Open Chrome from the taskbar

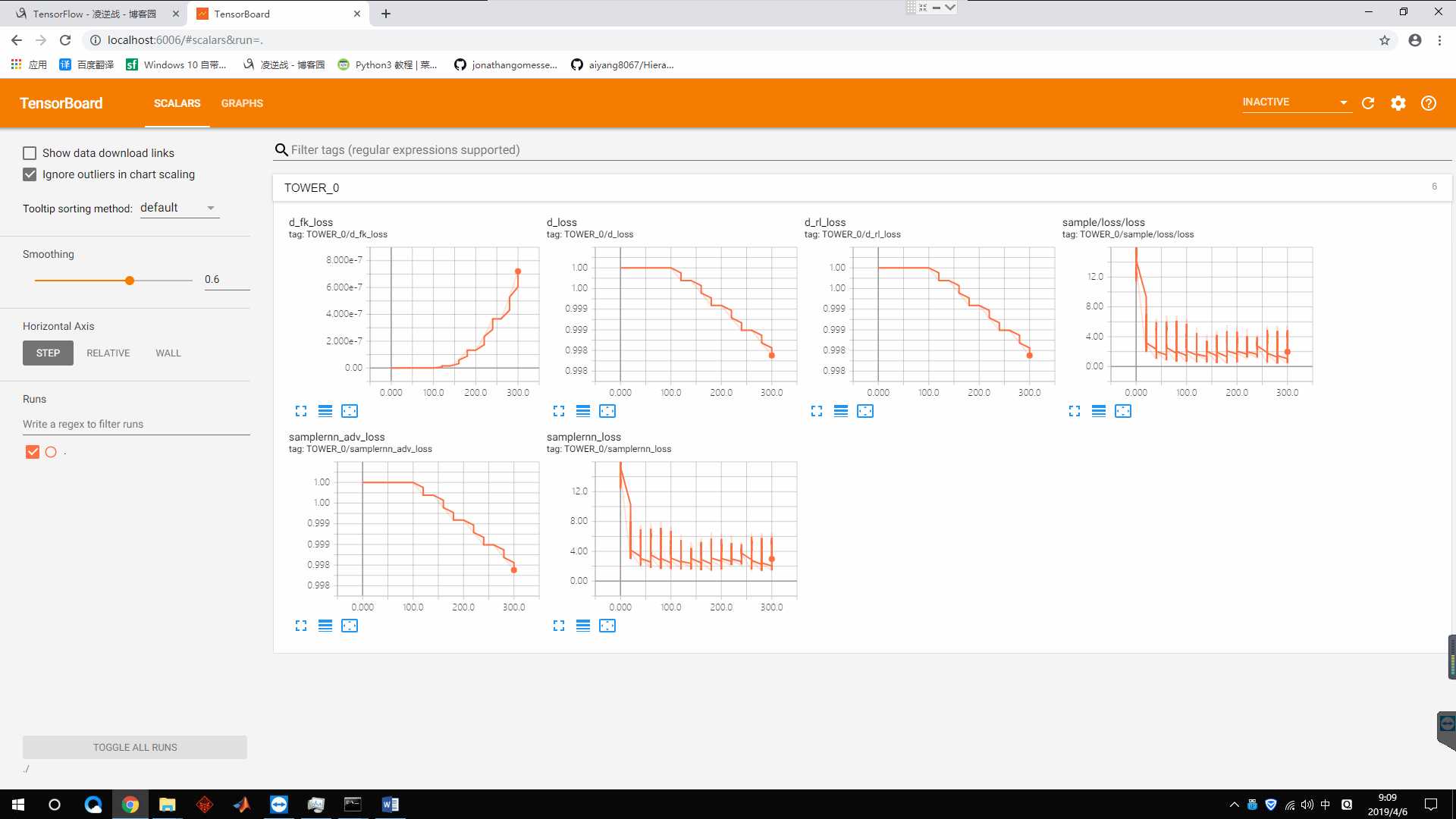pyautogui.click(x=130, y=805)
